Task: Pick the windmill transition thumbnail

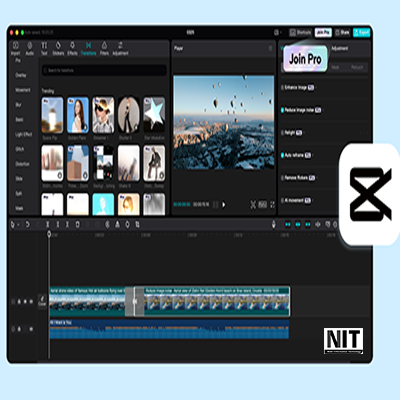Action: (x=52, y=115)
